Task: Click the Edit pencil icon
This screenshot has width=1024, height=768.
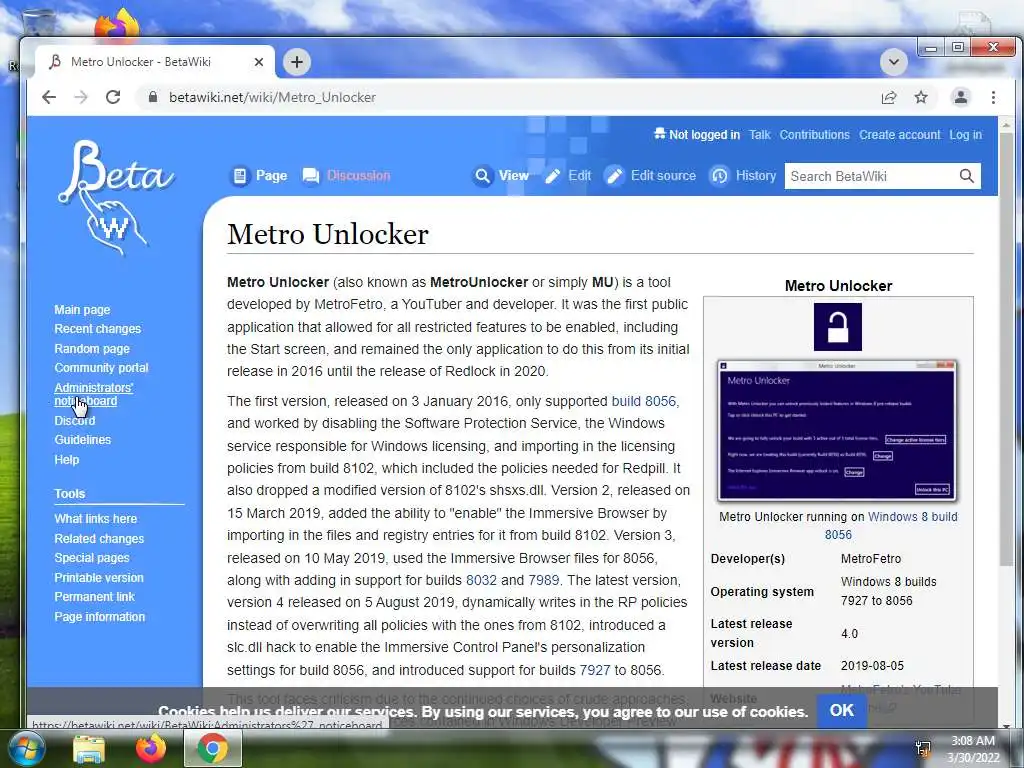Action: (552, 176)
